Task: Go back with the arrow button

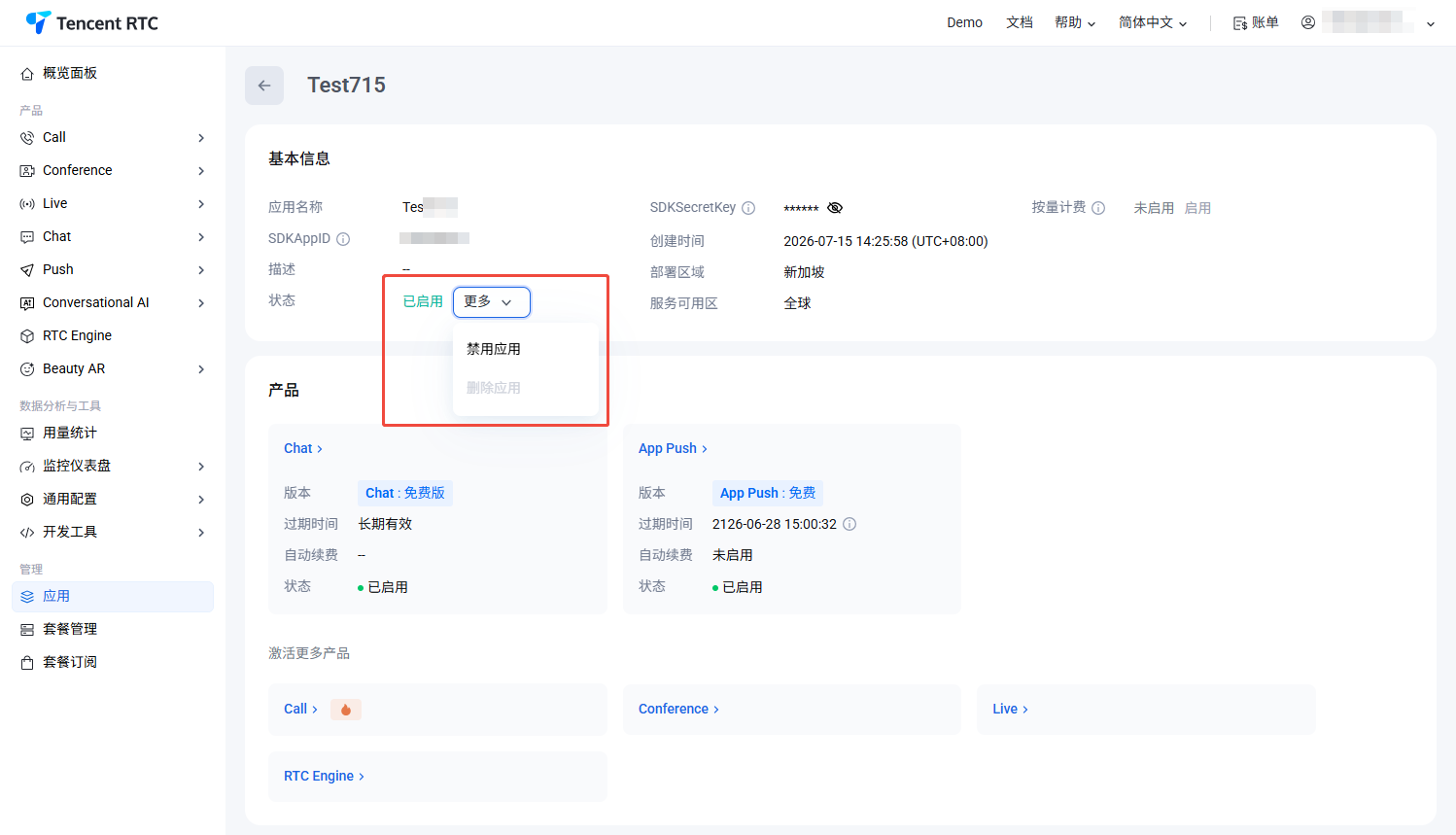Action: coord(264,86)
